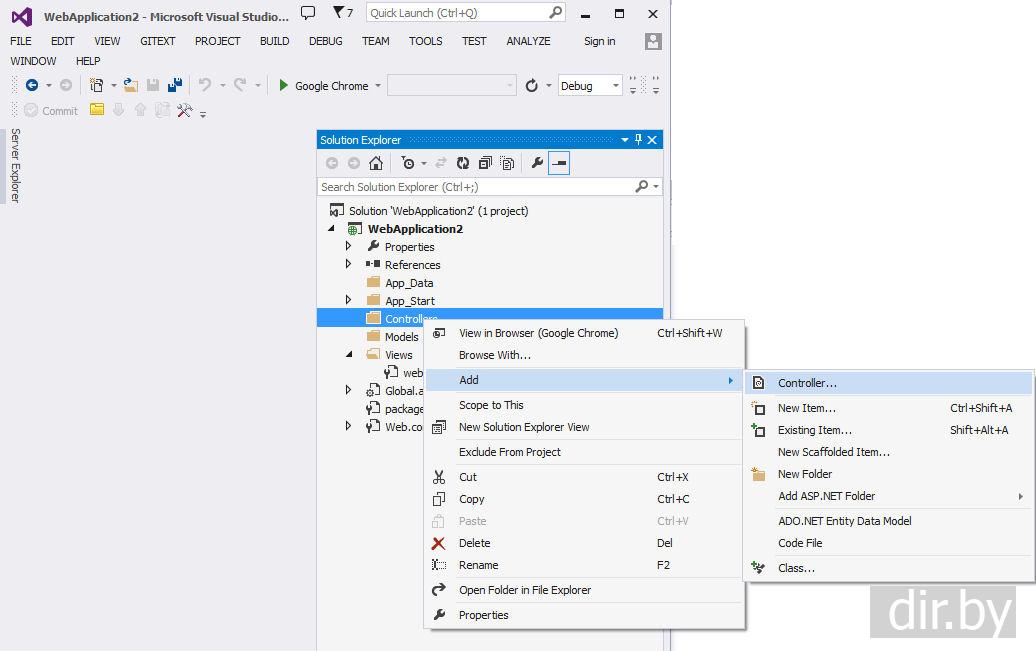
Task: Expand the References tree node
Action: point(348,265)
